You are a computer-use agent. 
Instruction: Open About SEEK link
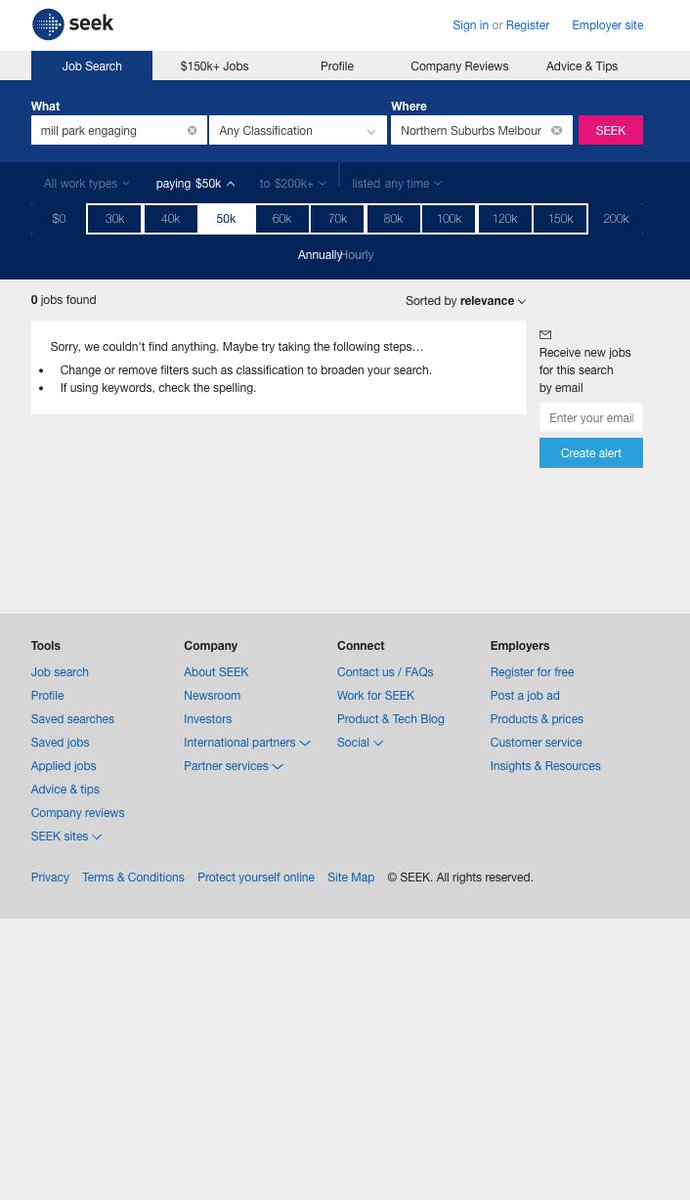click(x=216, y=672)
